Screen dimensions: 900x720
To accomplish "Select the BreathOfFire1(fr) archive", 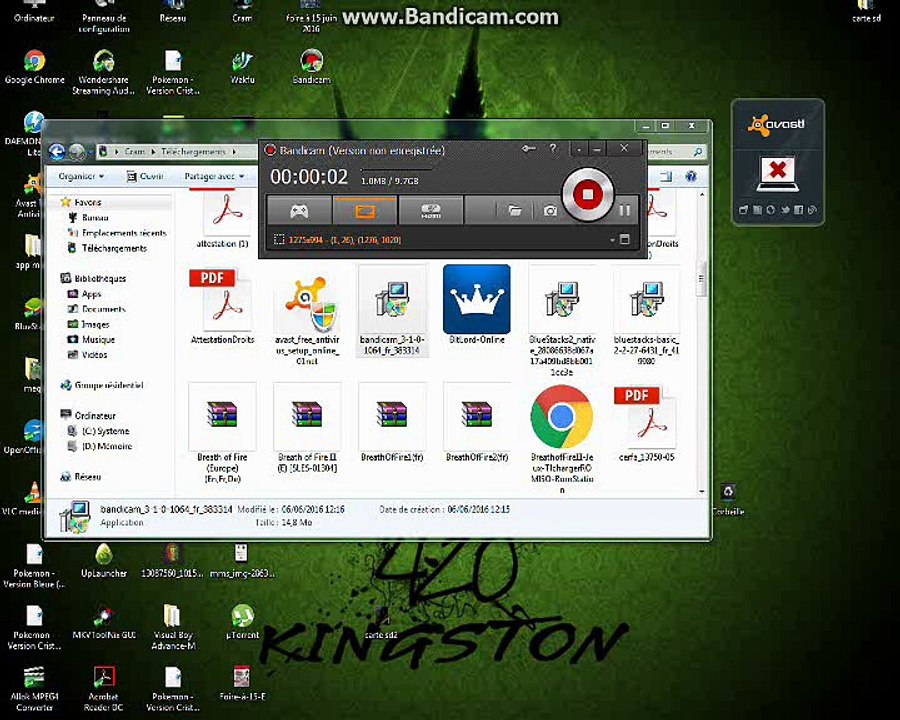I will pyautogui.click(x=392, y=424).
